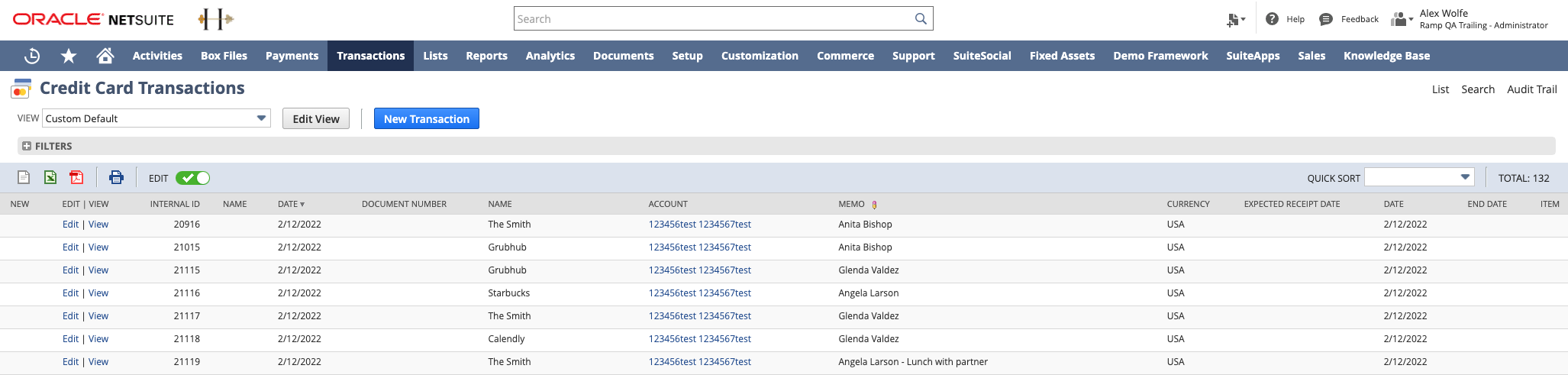Open account link in the Starbucks row
Viewport: 1568px width, 375px height.
699,293
